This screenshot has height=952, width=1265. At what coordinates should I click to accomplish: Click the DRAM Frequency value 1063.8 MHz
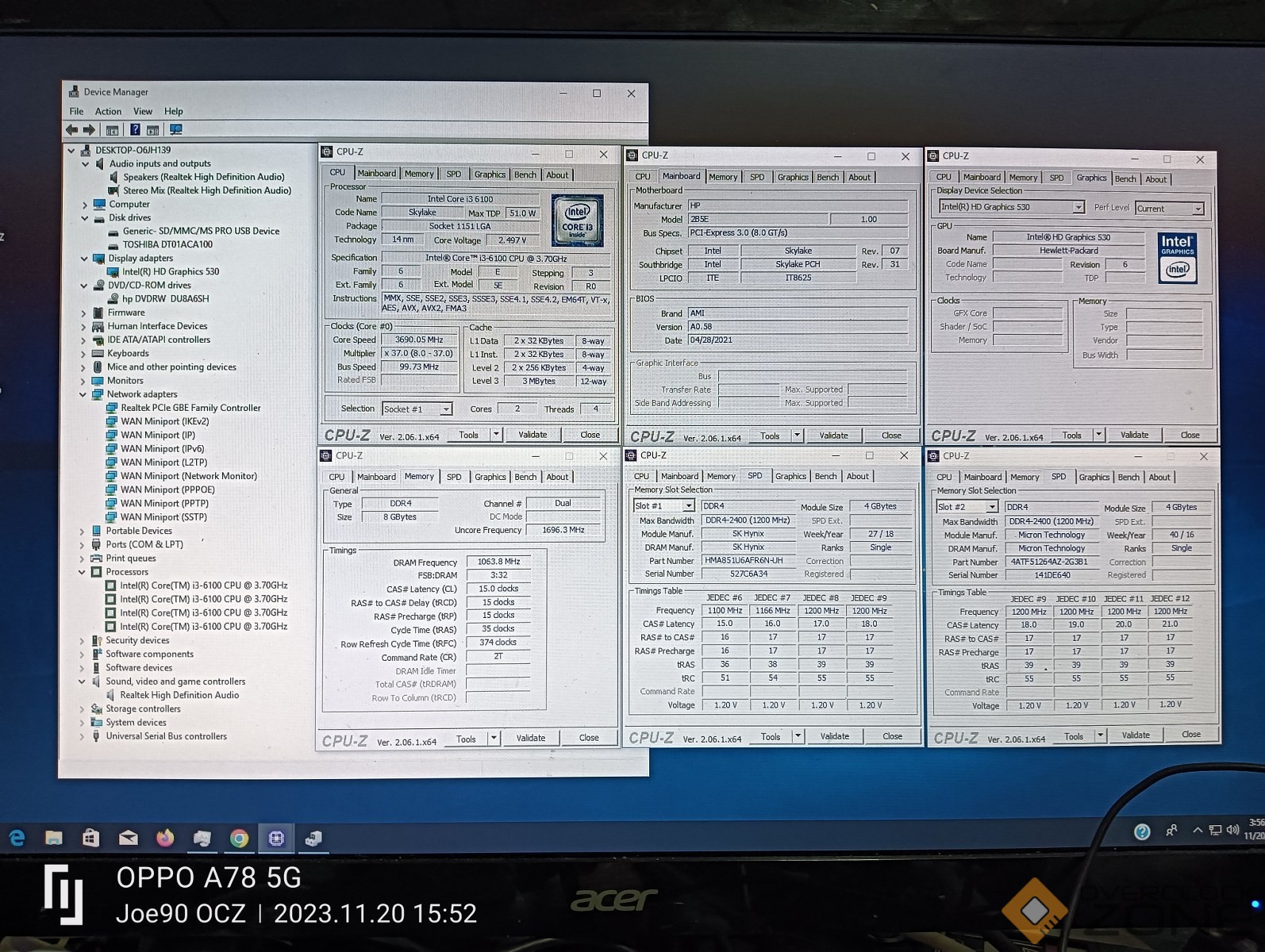tap(499, 562)
